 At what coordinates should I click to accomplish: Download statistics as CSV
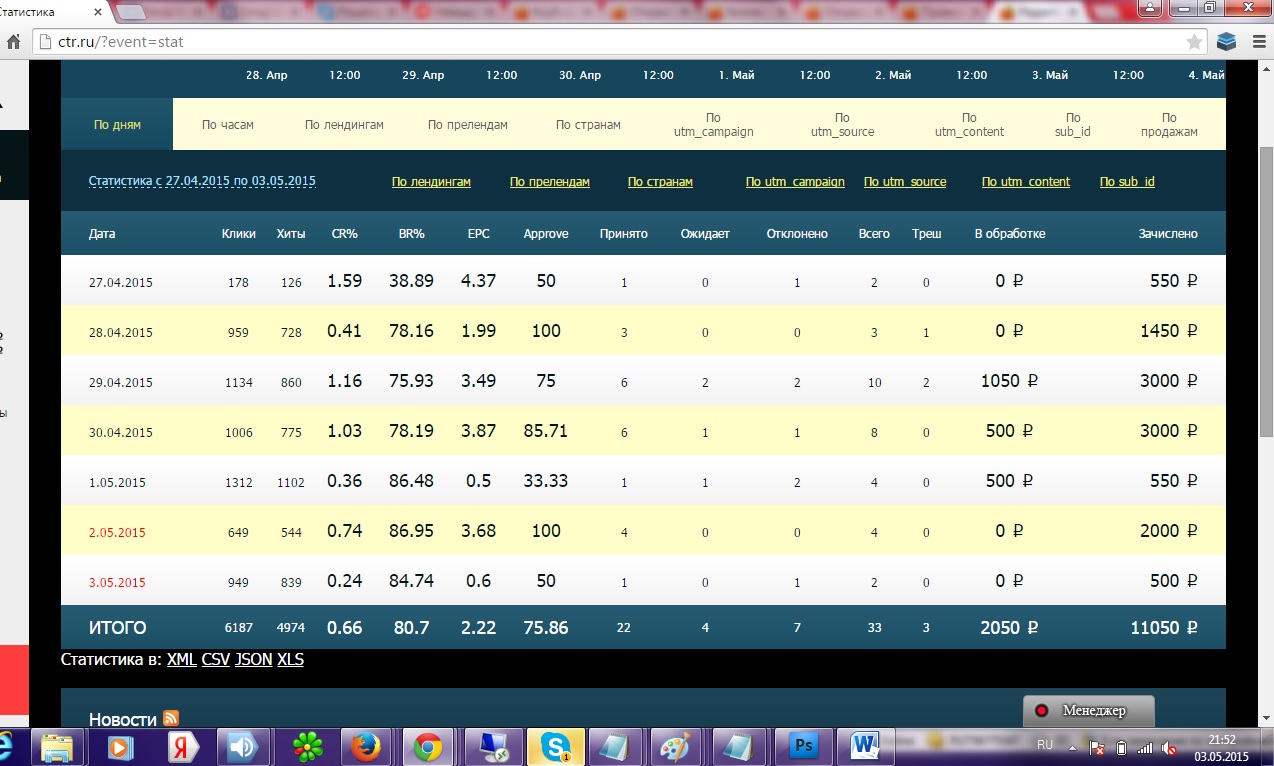(x=215, y=660)
